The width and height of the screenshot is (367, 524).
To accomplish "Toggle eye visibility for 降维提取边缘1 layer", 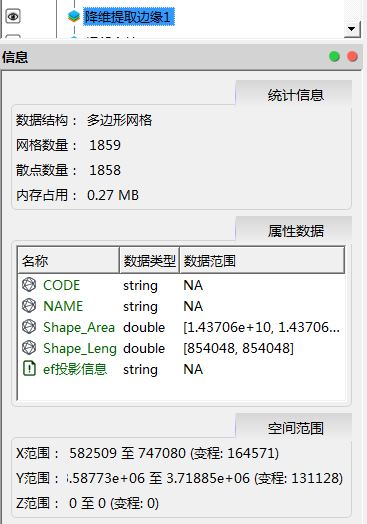I will pyautogui.click(x=13, y=16).
